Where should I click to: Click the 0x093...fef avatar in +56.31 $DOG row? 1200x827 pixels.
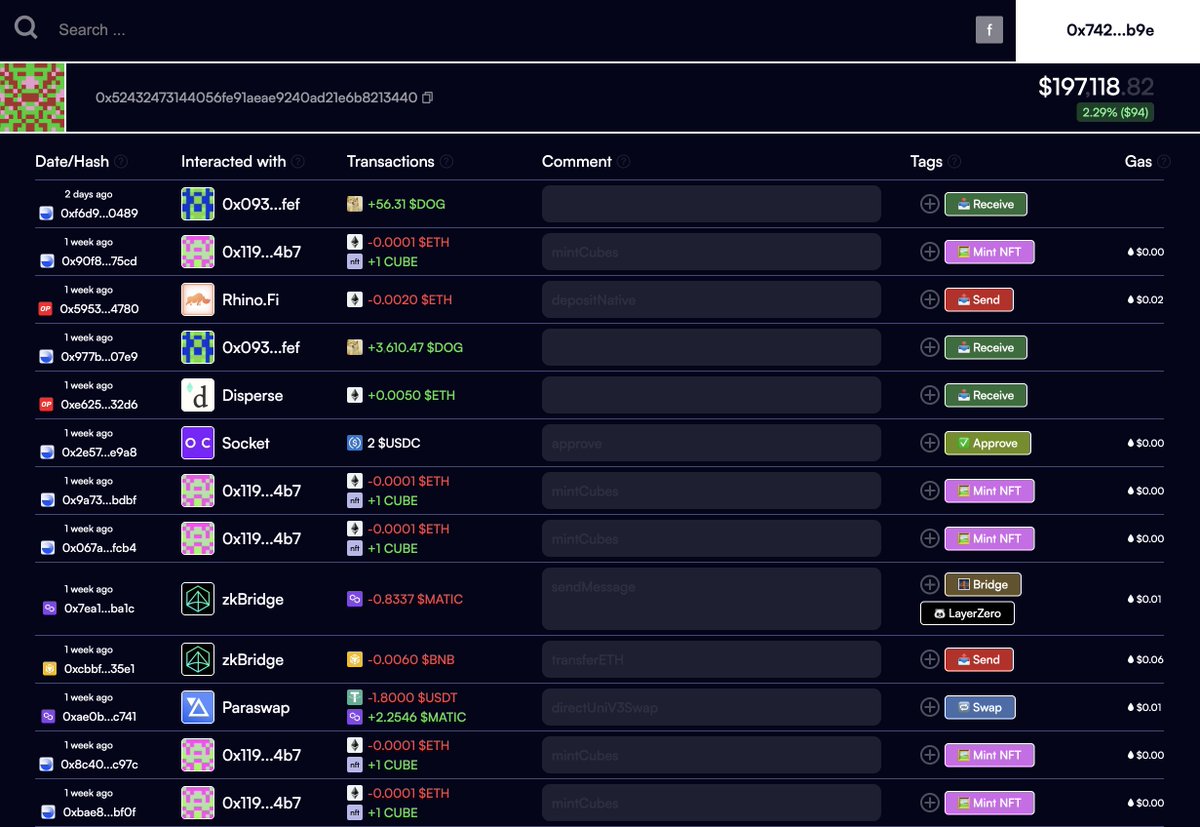click(x=198, y=204)
